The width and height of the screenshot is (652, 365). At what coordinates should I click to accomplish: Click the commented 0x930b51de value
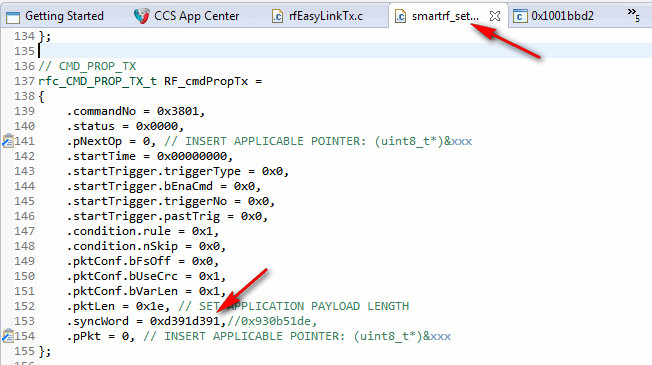pyautogui.click(x=276, y=321)
